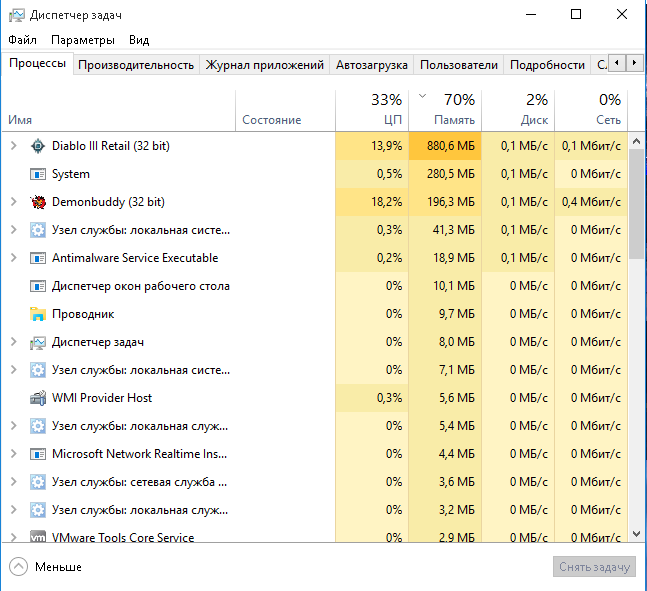Expand the 41,3 МБ Узел службы row
The height and width of the screenshot is (591, 647).
tap(14, 230)
